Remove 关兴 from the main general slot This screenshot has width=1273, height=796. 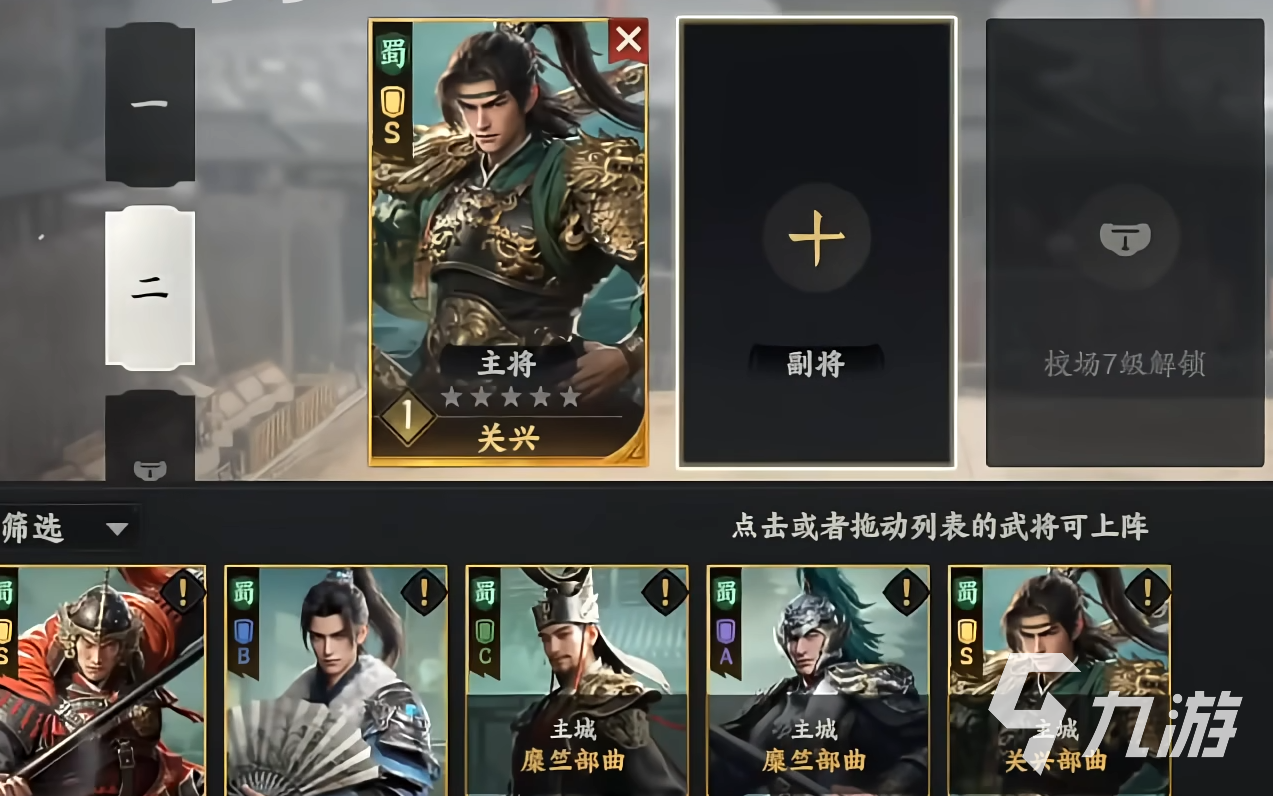(628, 40)
